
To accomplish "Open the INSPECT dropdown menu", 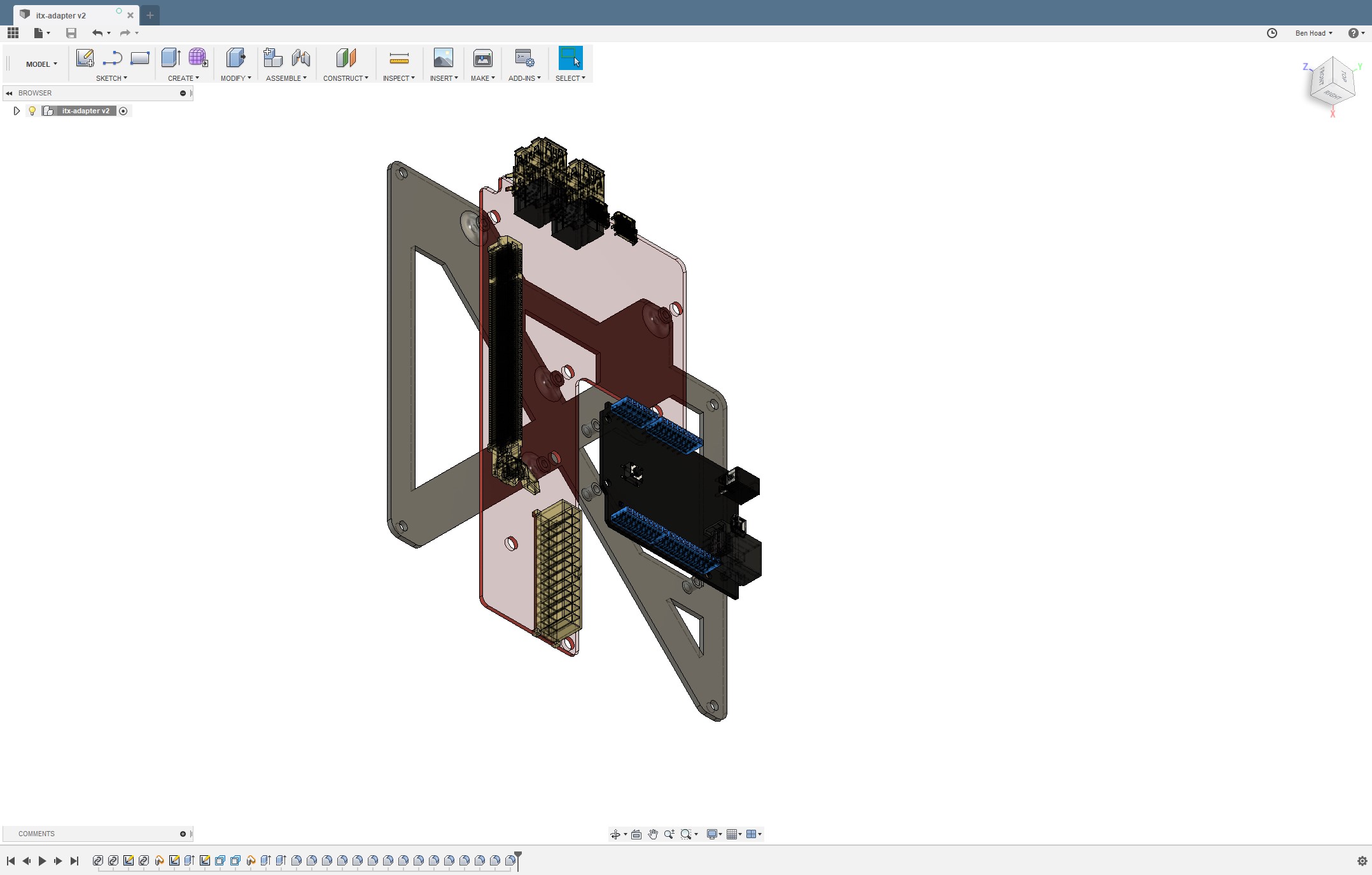I will click(398, 78).
